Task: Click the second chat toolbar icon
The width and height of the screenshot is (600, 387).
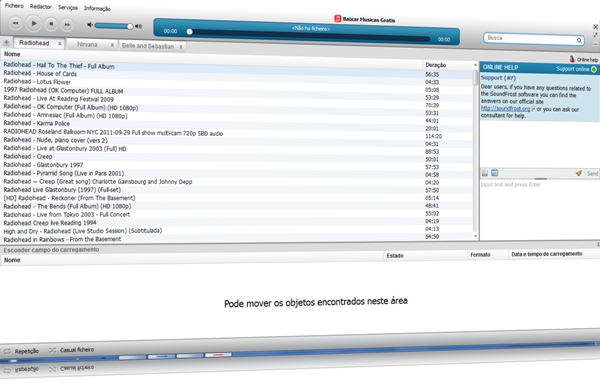Action: tap(494, 173)
